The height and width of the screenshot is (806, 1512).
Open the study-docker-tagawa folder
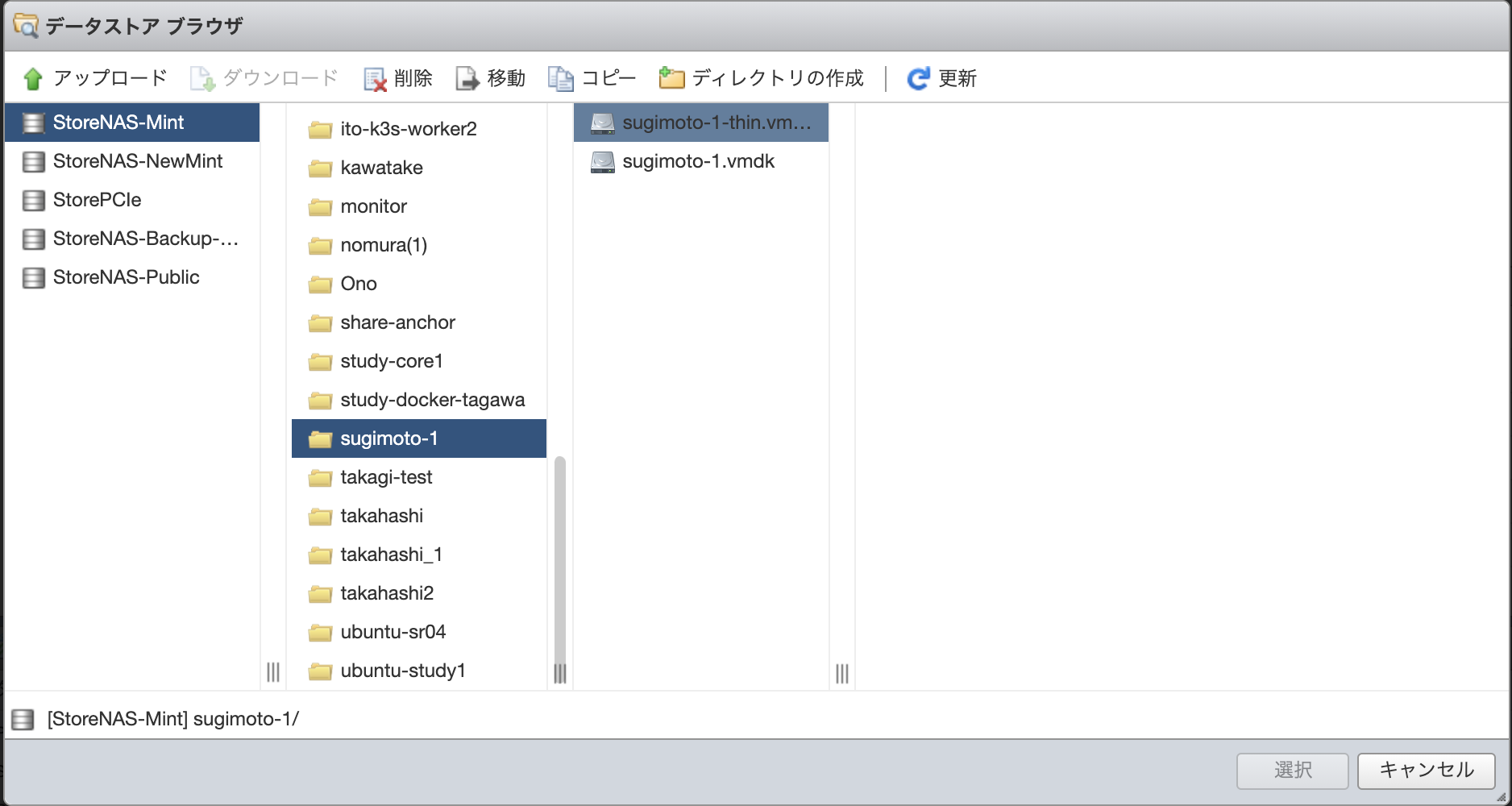tap(432, 400)
